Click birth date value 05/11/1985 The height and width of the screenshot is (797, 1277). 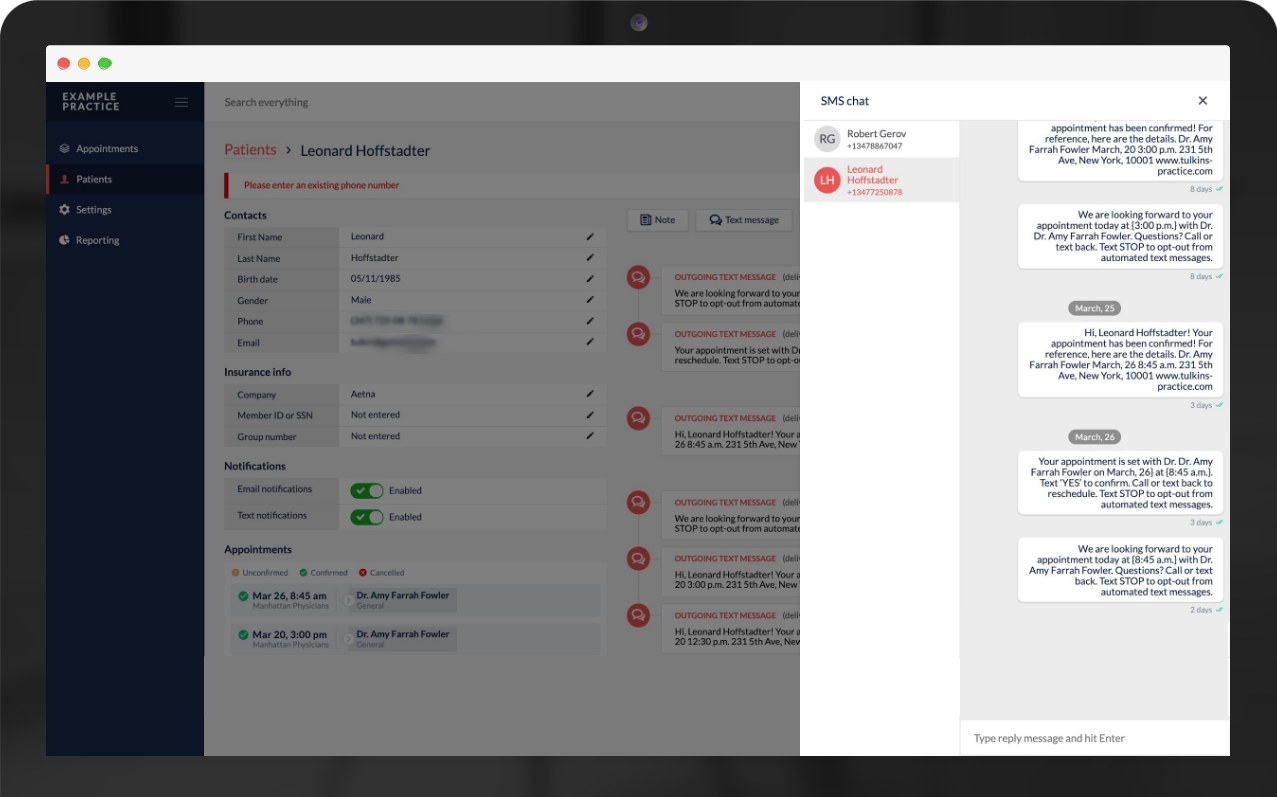pos(375,279)
